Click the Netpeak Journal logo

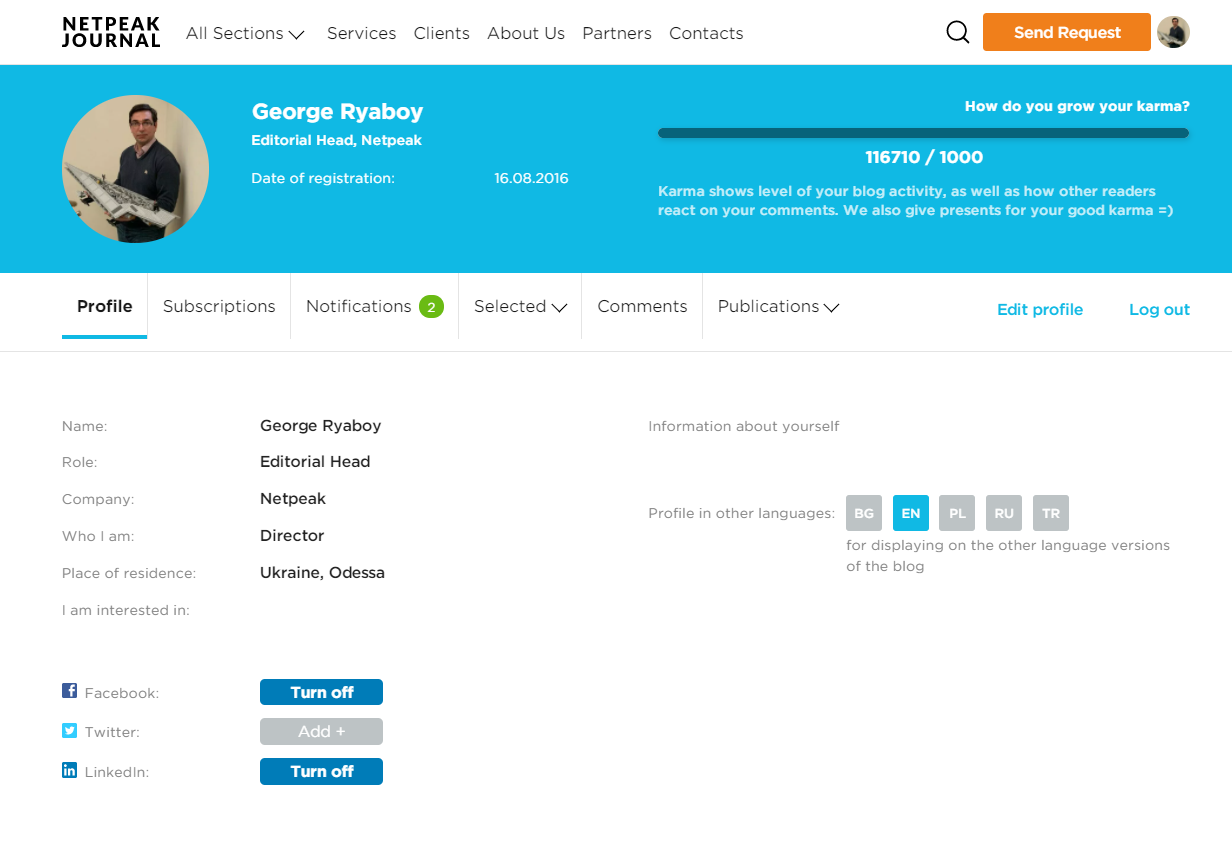[110, 32]
